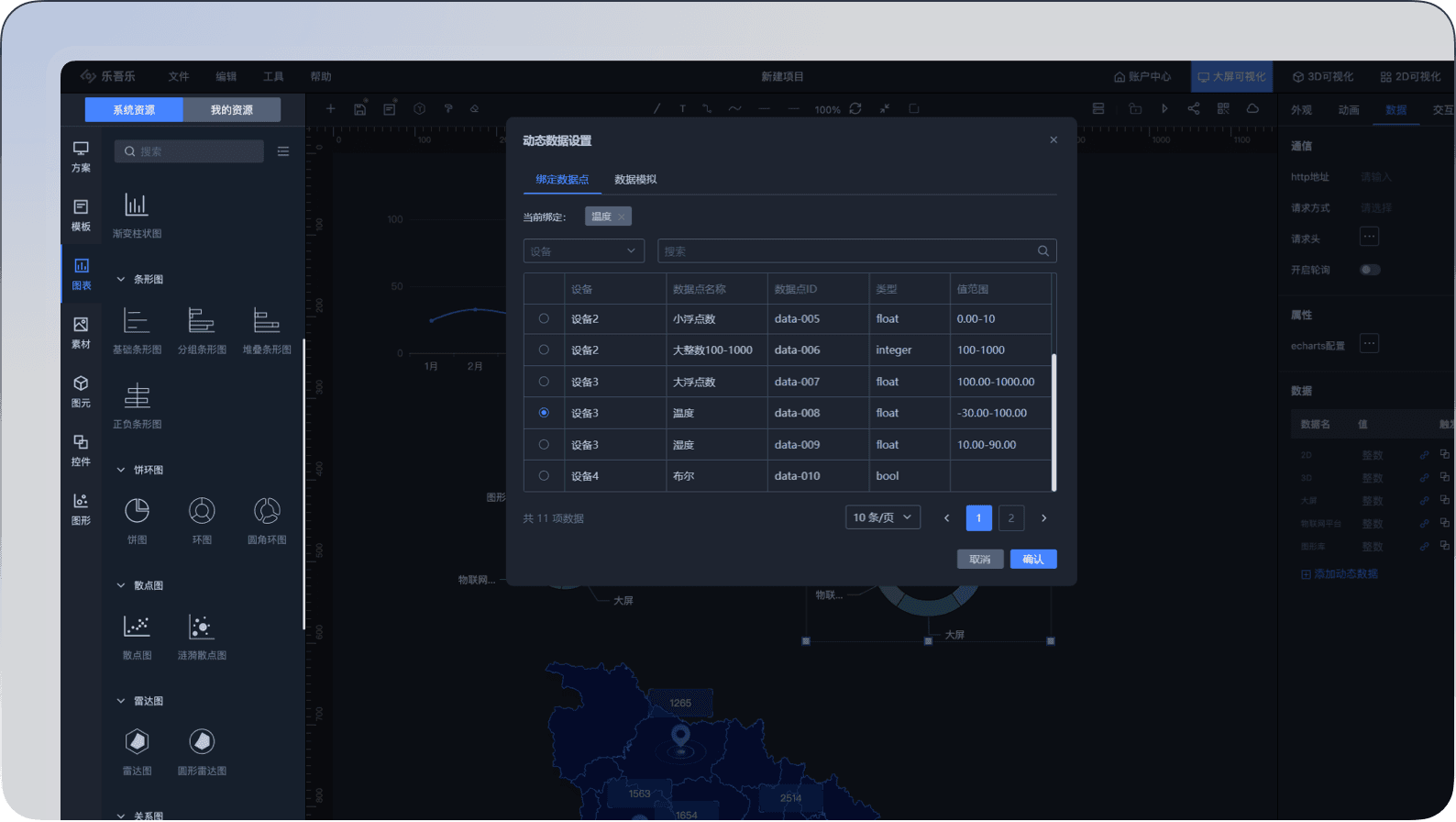Viewport: 1456px width, 822px height.
Task: Click the search magnifier in the dialog
Action: [1042, 251]
